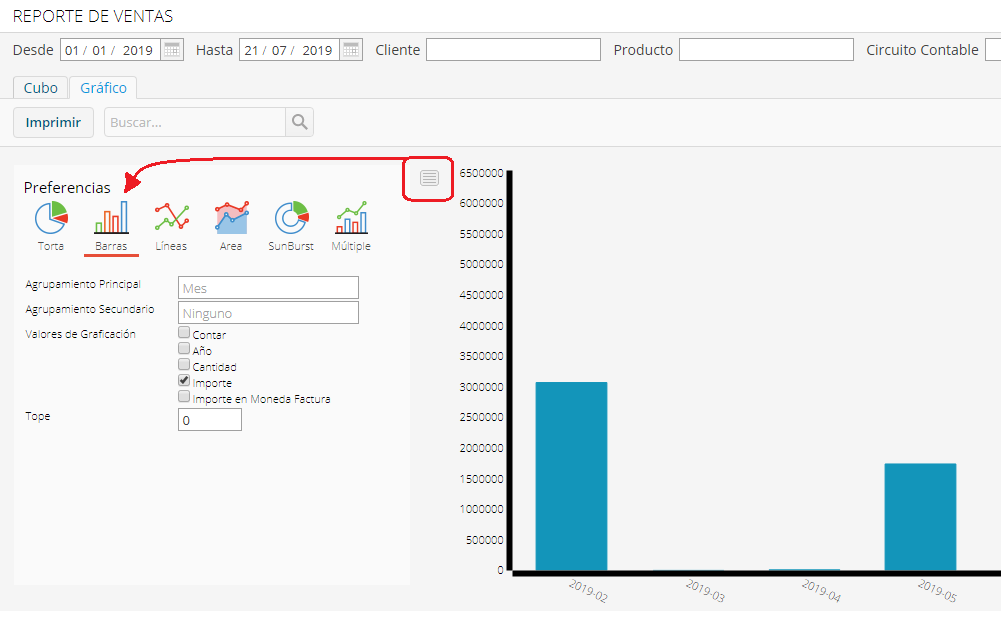Select the Barras bar chart type

(111, 226)
